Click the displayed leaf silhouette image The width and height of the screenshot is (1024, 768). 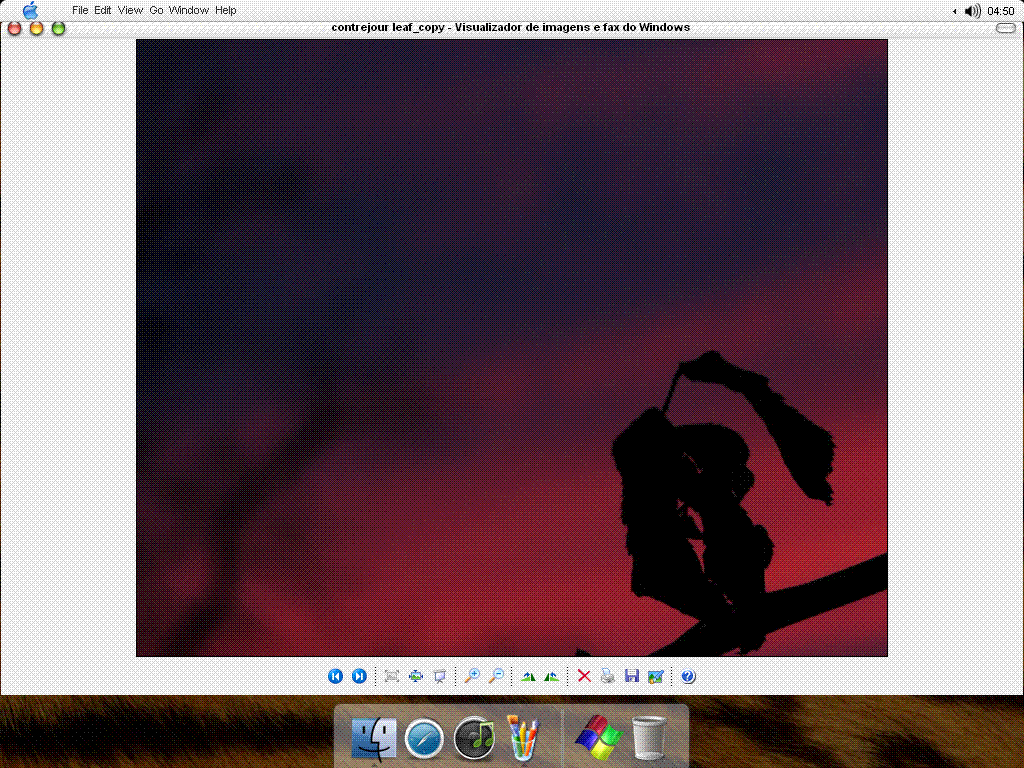point(511,347)
